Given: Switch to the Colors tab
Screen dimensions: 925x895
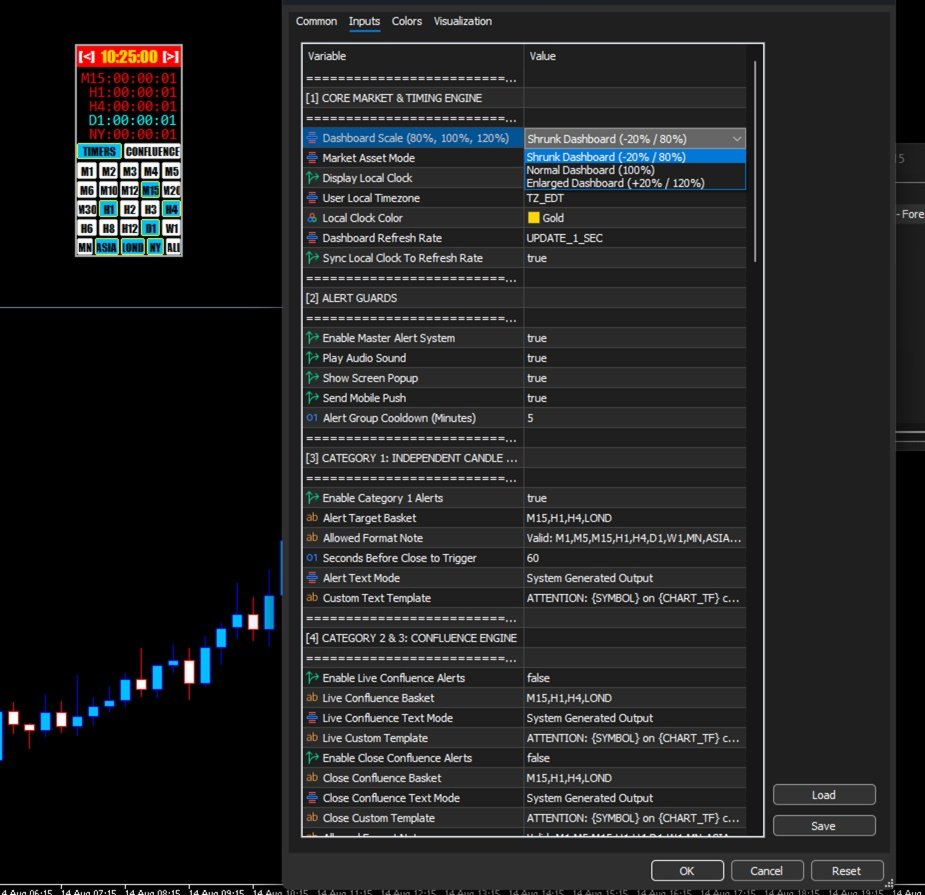Looking at the screenshot, I should click(406, 21).
